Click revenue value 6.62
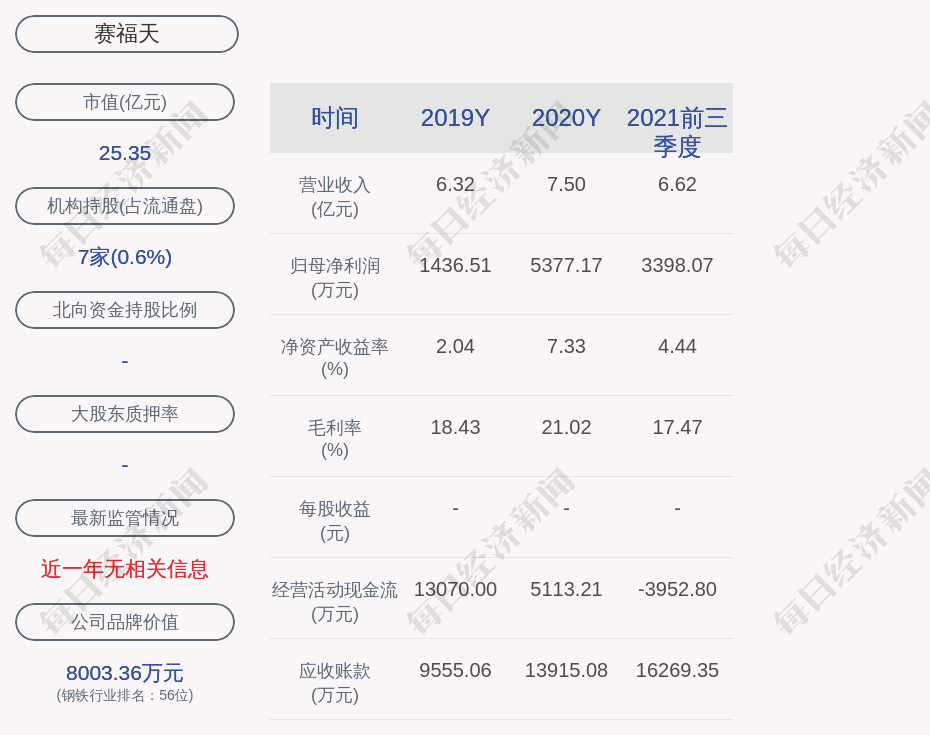 677,184
